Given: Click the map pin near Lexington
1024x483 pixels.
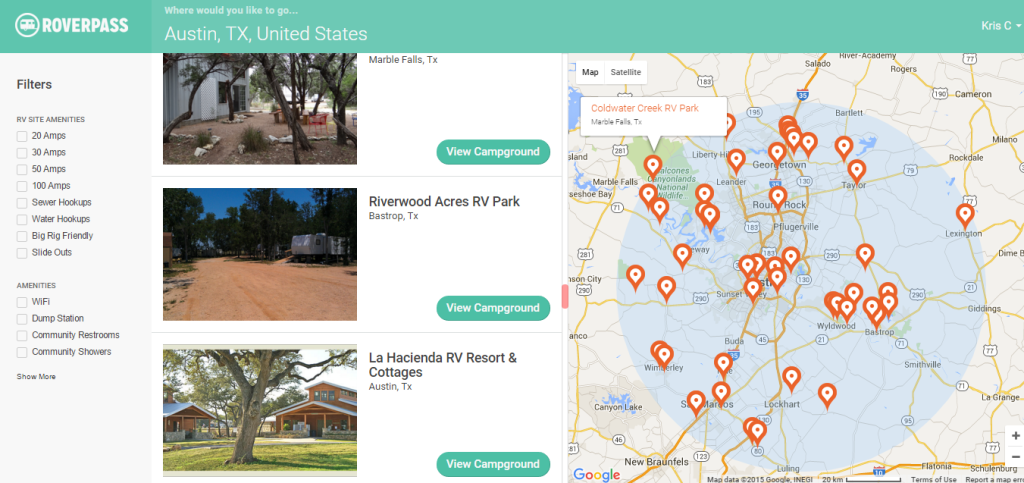Looking at the screenshot, I should (965, 213).
